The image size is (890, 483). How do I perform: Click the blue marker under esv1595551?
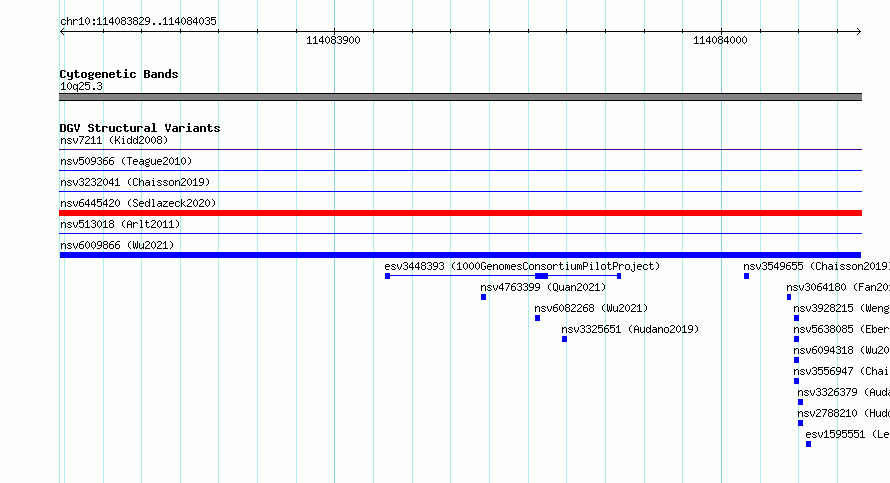pyautogui.click(x=808, y=444)
